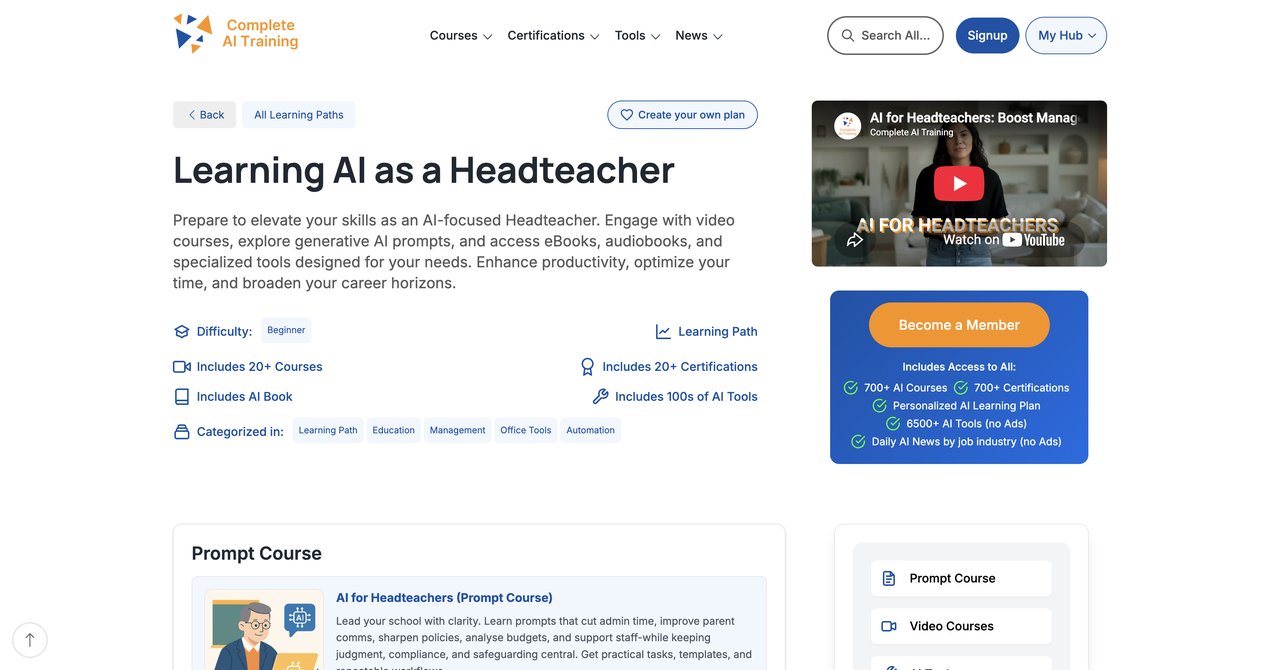
Task: Click the checkmark beside 700+ AI Courses
Action: coord(851,388)
